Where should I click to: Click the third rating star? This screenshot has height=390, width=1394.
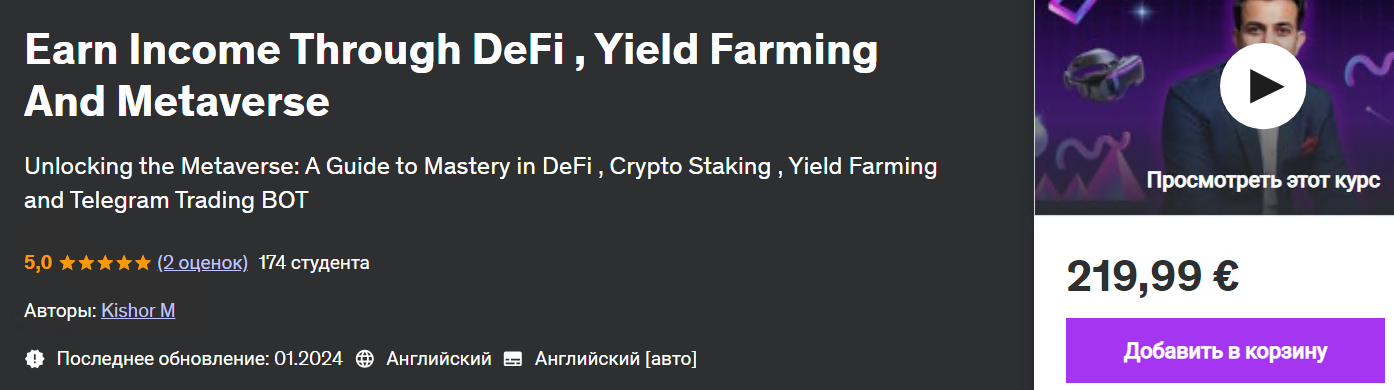[105, 263]
